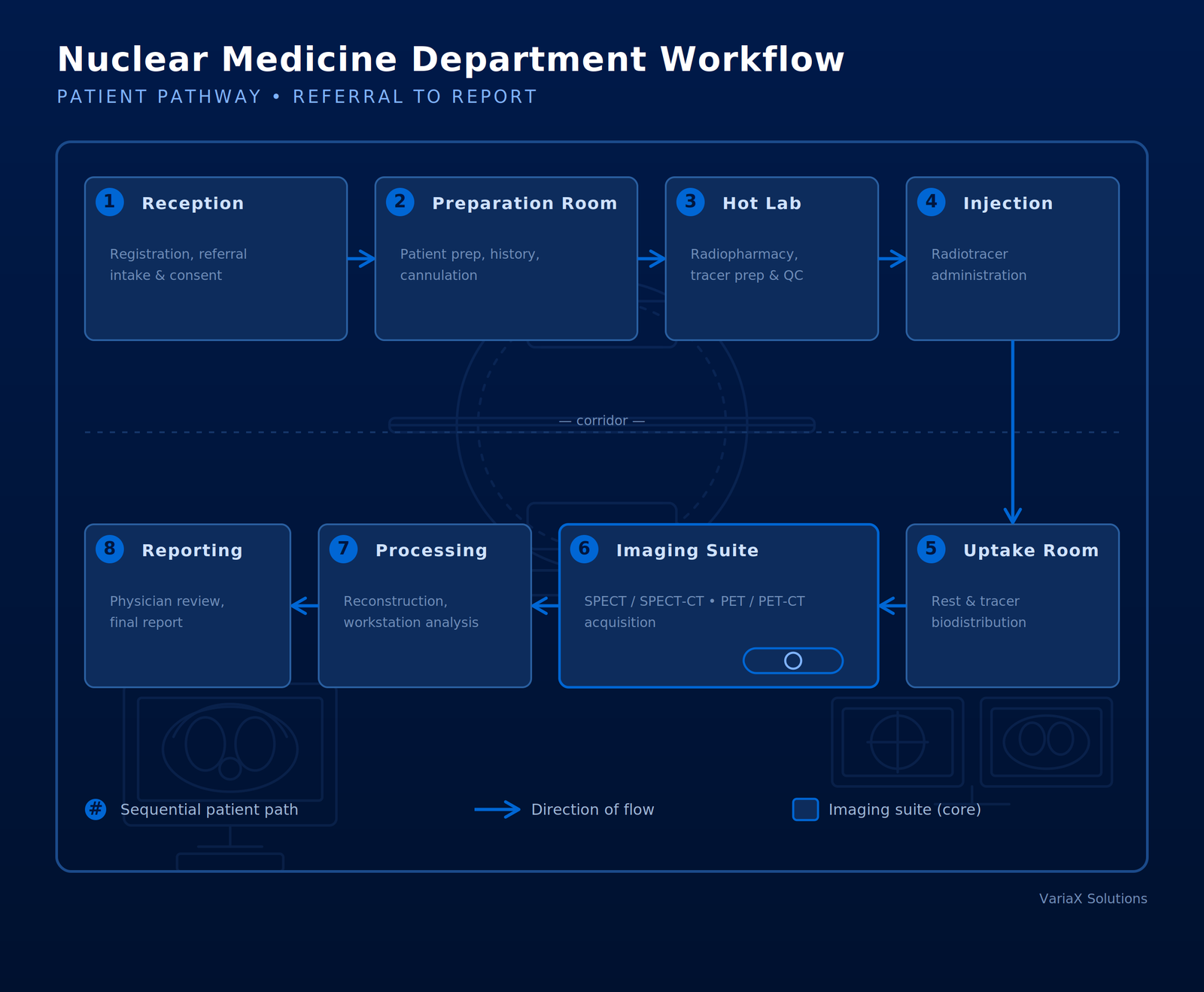Click the arrow from Imaging Suite to Processing
Screen dimensions: 1204x992
[546, 606]
